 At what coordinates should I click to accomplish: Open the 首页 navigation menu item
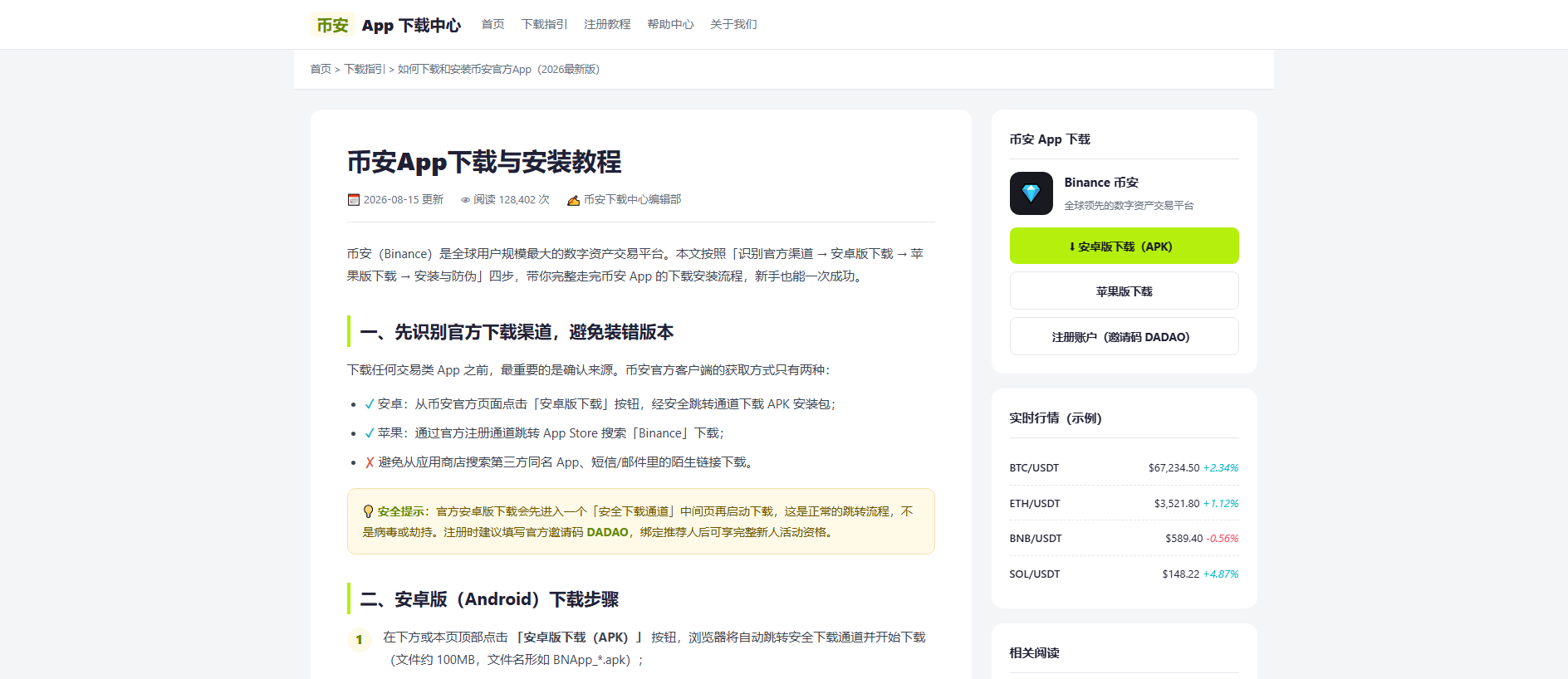click(x=493, y=24)
